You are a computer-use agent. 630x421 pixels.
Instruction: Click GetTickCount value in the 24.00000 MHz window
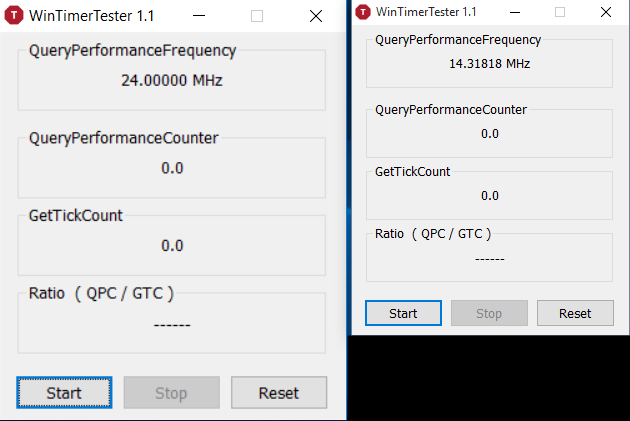click(x=172, y=245)
